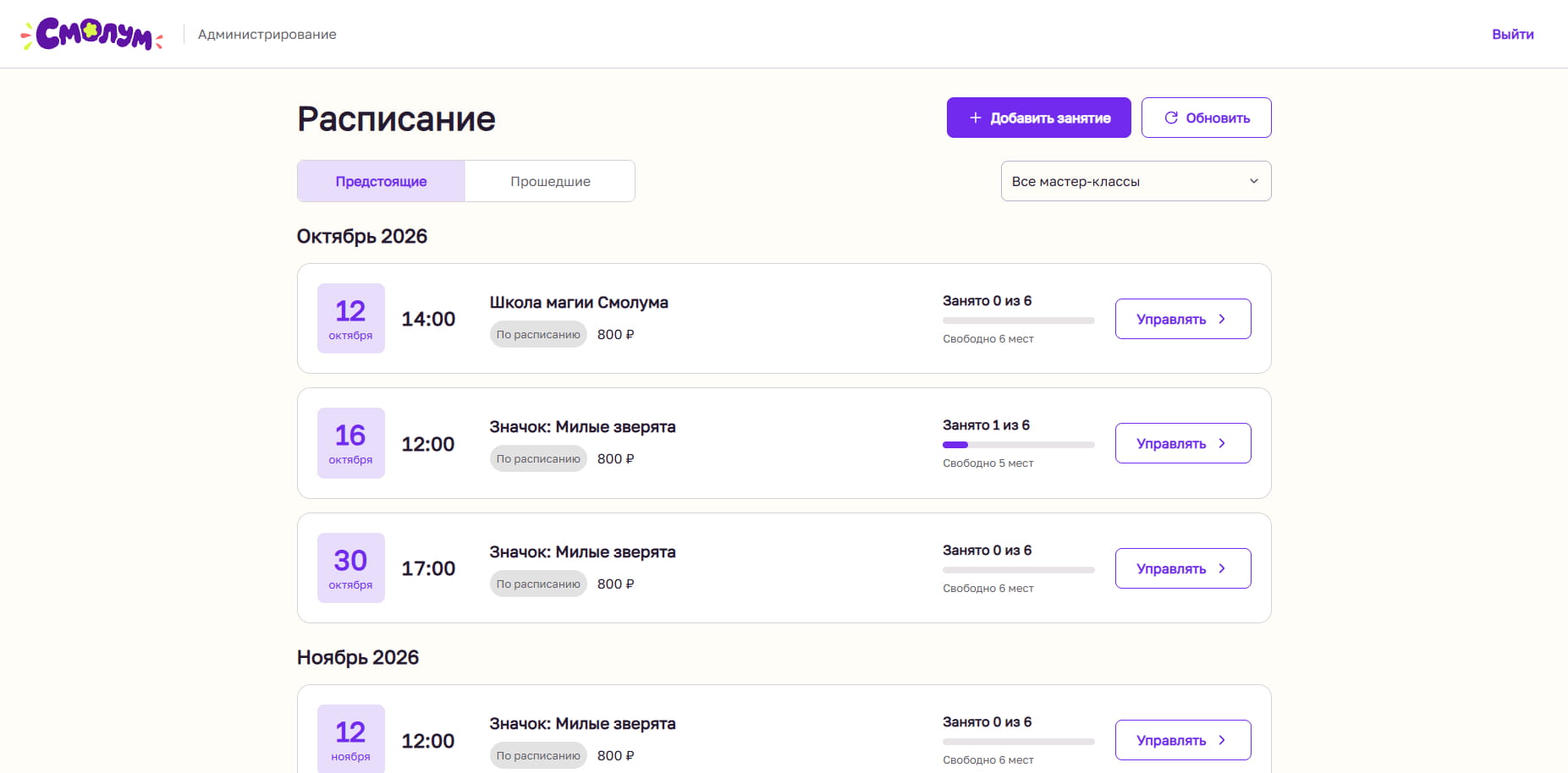Switch to the Предстоящие tab
Viewport: 1568px width, 773px height.
(x=381, y=181)
